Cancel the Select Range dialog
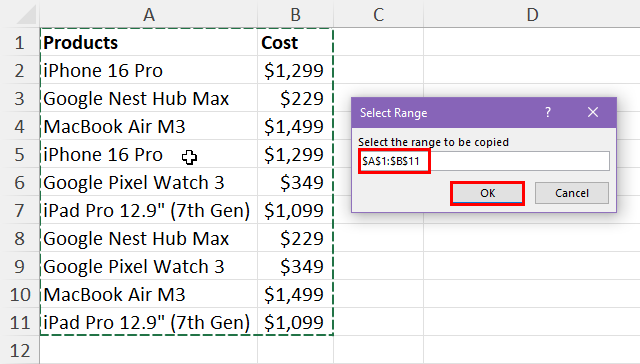The width and height of the screenshot is (640, 364). point(571,193)
